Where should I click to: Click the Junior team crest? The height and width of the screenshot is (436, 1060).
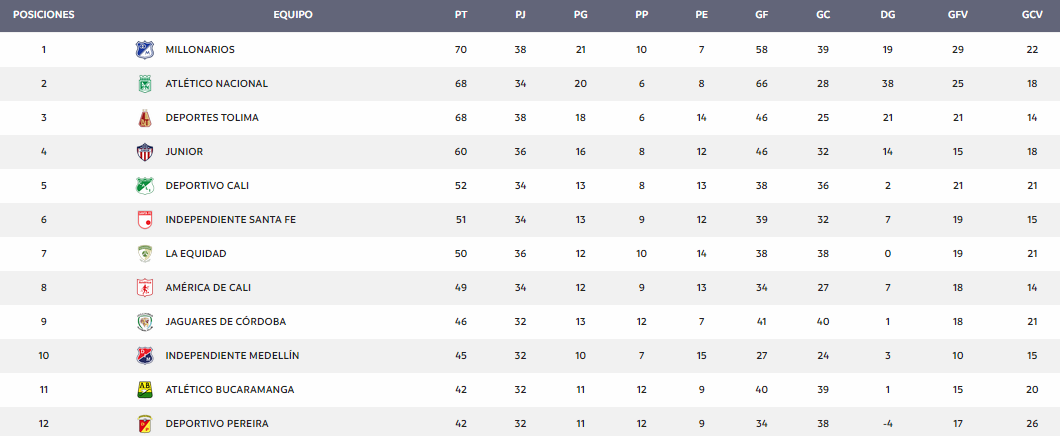point(145,152)
